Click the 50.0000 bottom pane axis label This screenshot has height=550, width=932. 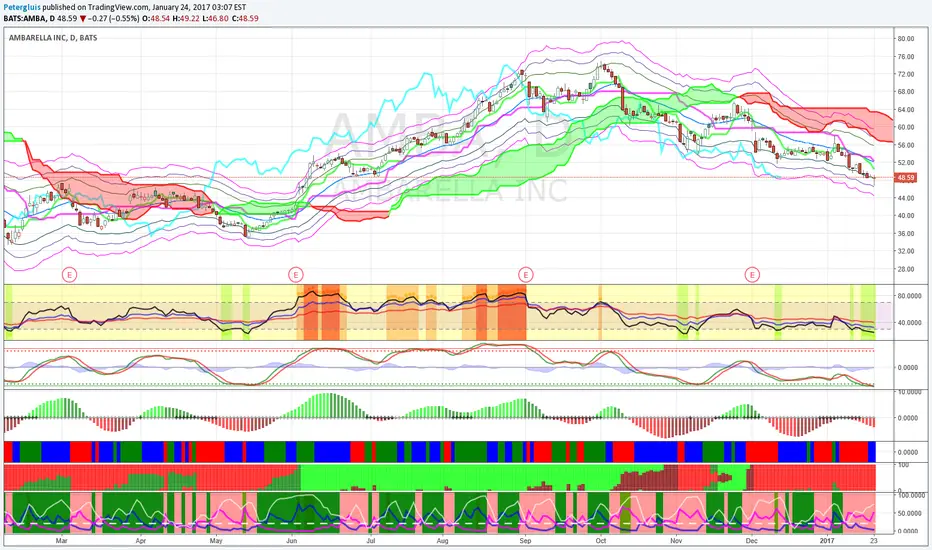click(x=909, y=513)
